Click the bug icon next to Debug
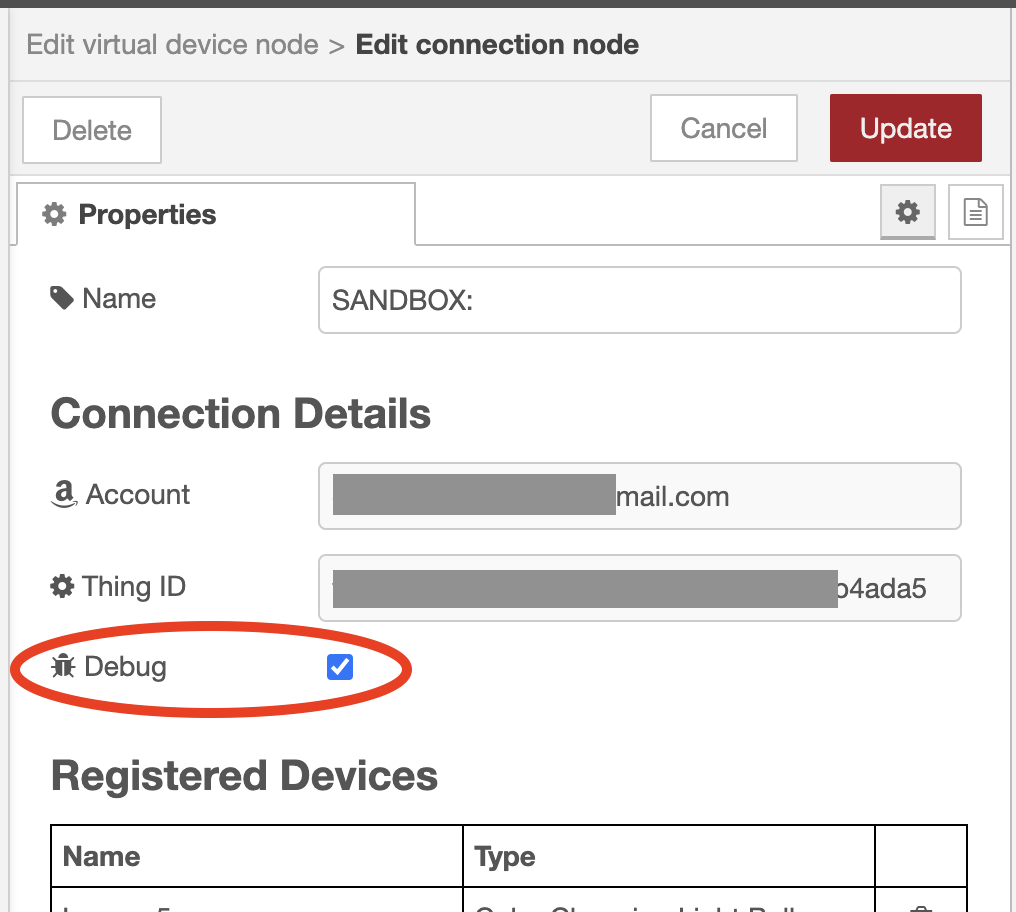This screenshot has height=912, width=1016. pyautogui.click(x=62, y=667)
